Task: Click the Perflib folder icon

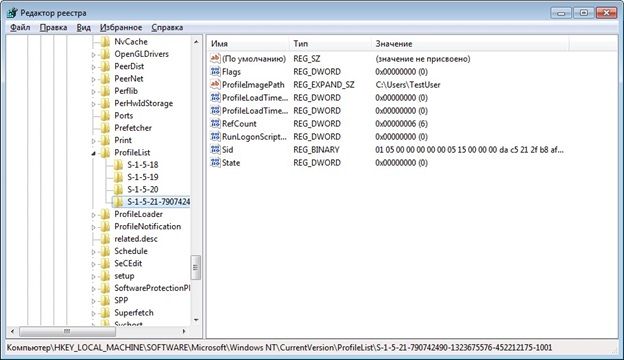Action: click(105, 91)
